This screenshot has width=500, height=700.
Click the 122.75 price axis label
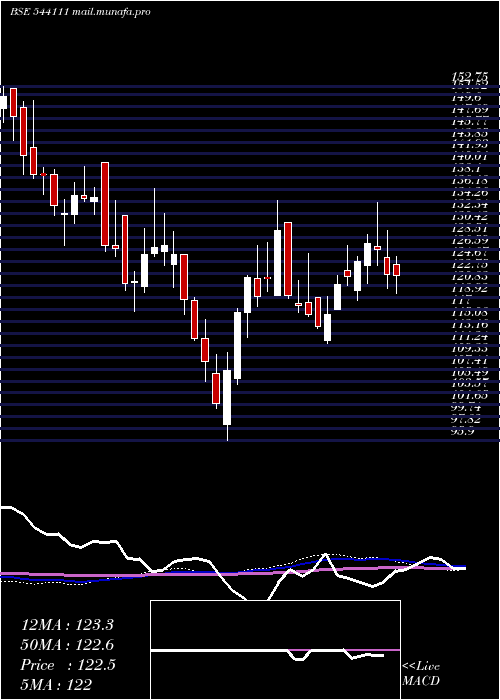(x=470, y=265)
